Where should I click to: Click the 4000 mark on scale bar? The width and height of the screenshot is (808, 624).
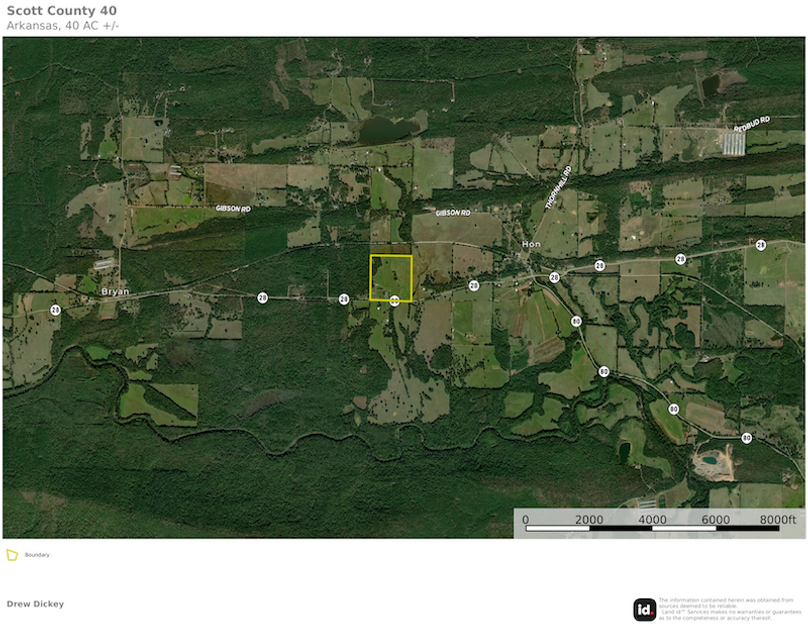click(x=652, y=520)
